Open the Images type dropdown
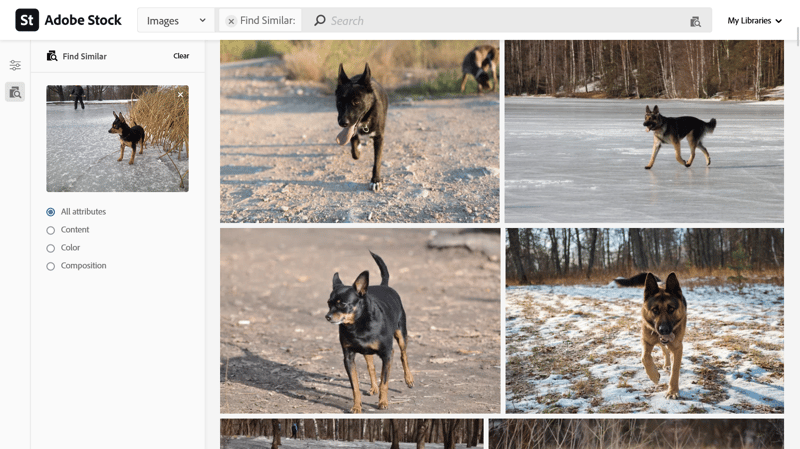This screenshot has width=800, height=449. [176, 20]
